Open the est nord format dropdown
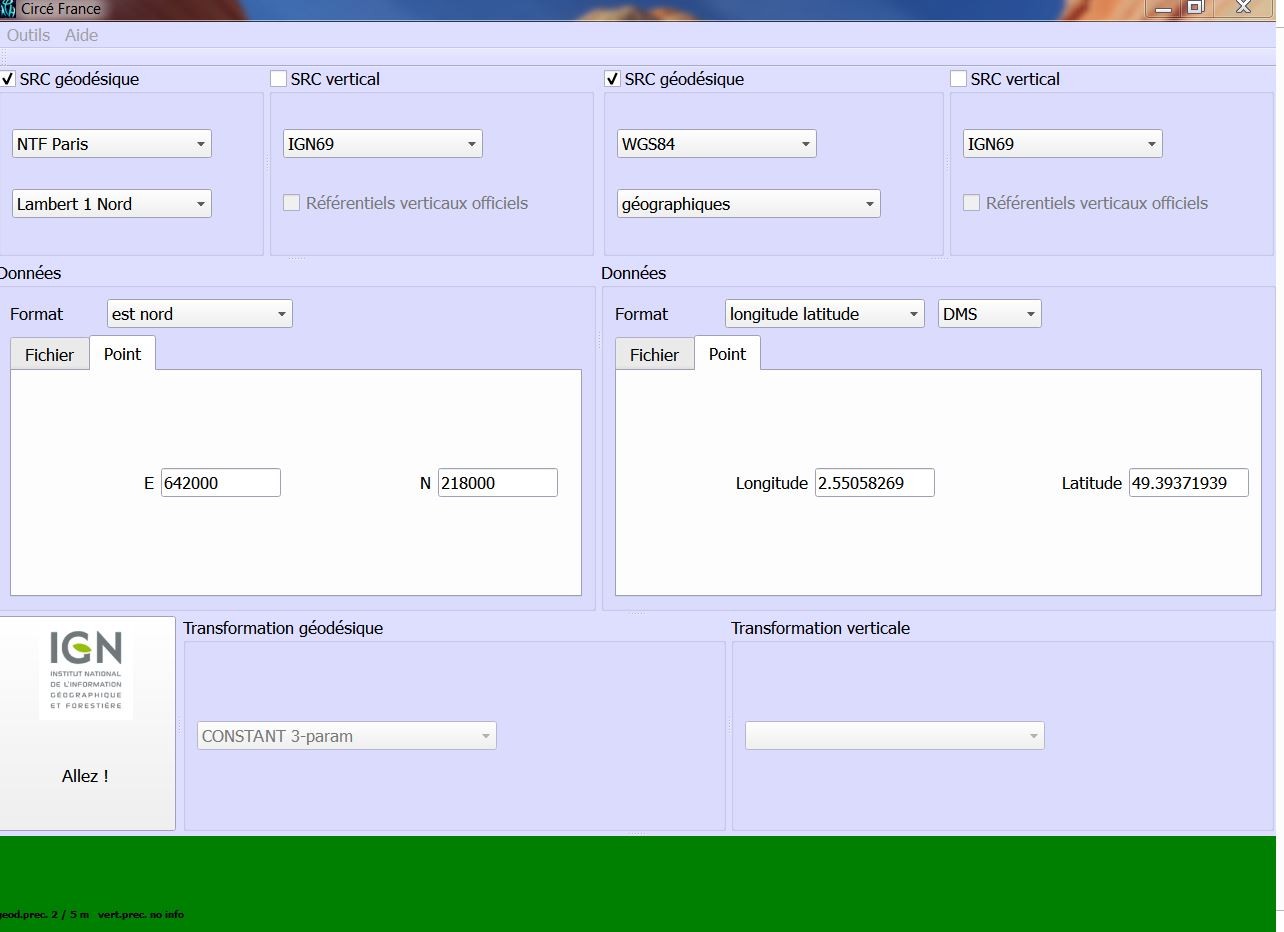This screenshot has width=1284, height=932. click(199, 314)
